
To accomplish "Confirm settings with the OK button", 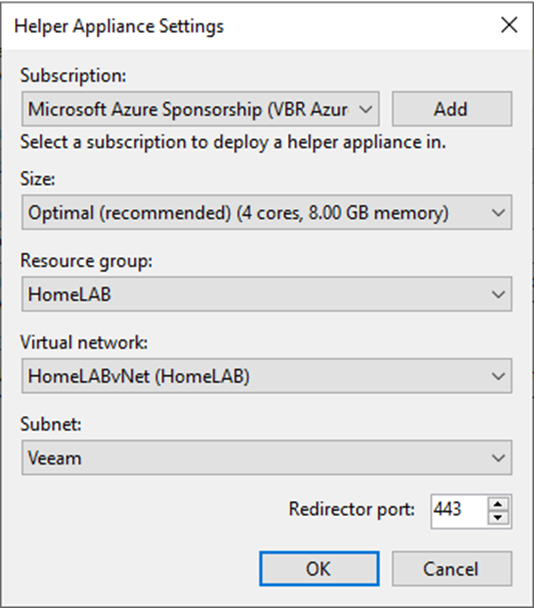I will click(319, 568).
